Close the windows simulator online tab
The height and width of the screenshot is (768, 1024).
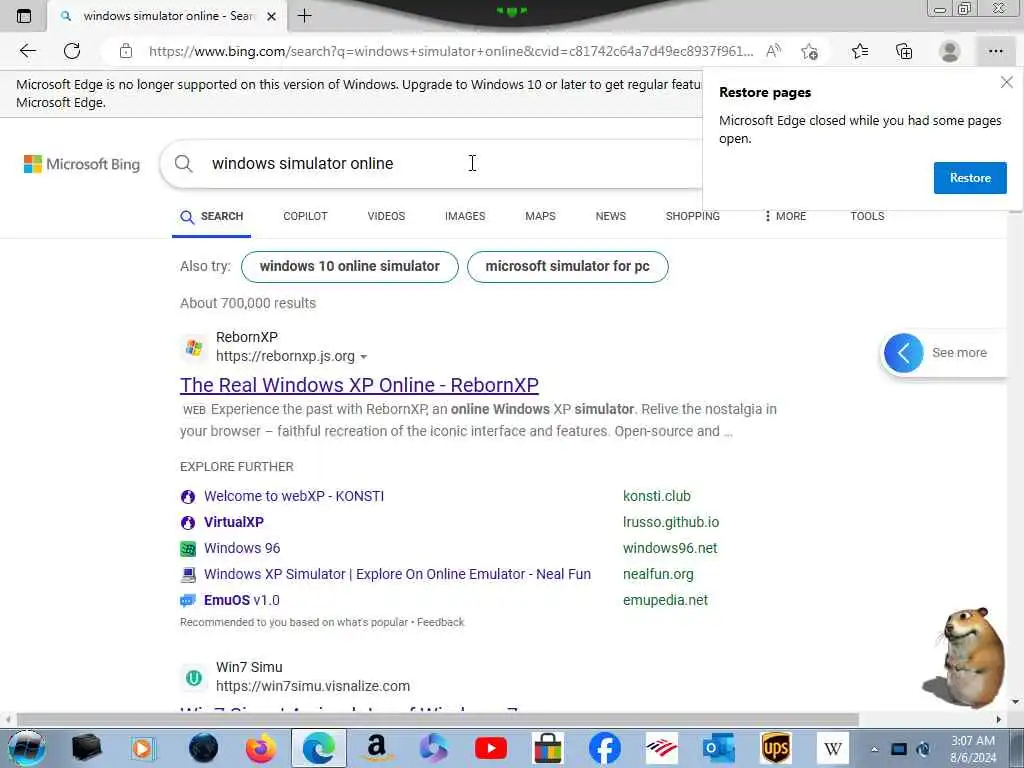coord(272,16)
